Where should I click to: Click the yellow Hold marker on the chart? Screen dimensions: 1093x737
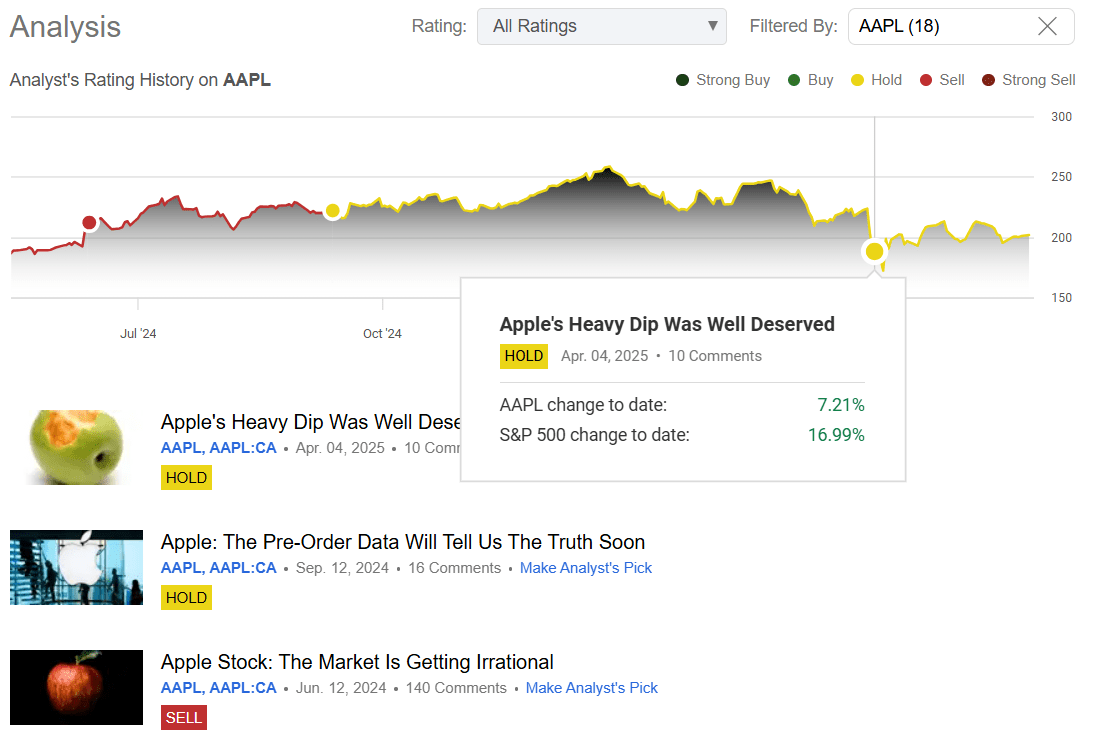pyautogui.click(x=333, y=210)
